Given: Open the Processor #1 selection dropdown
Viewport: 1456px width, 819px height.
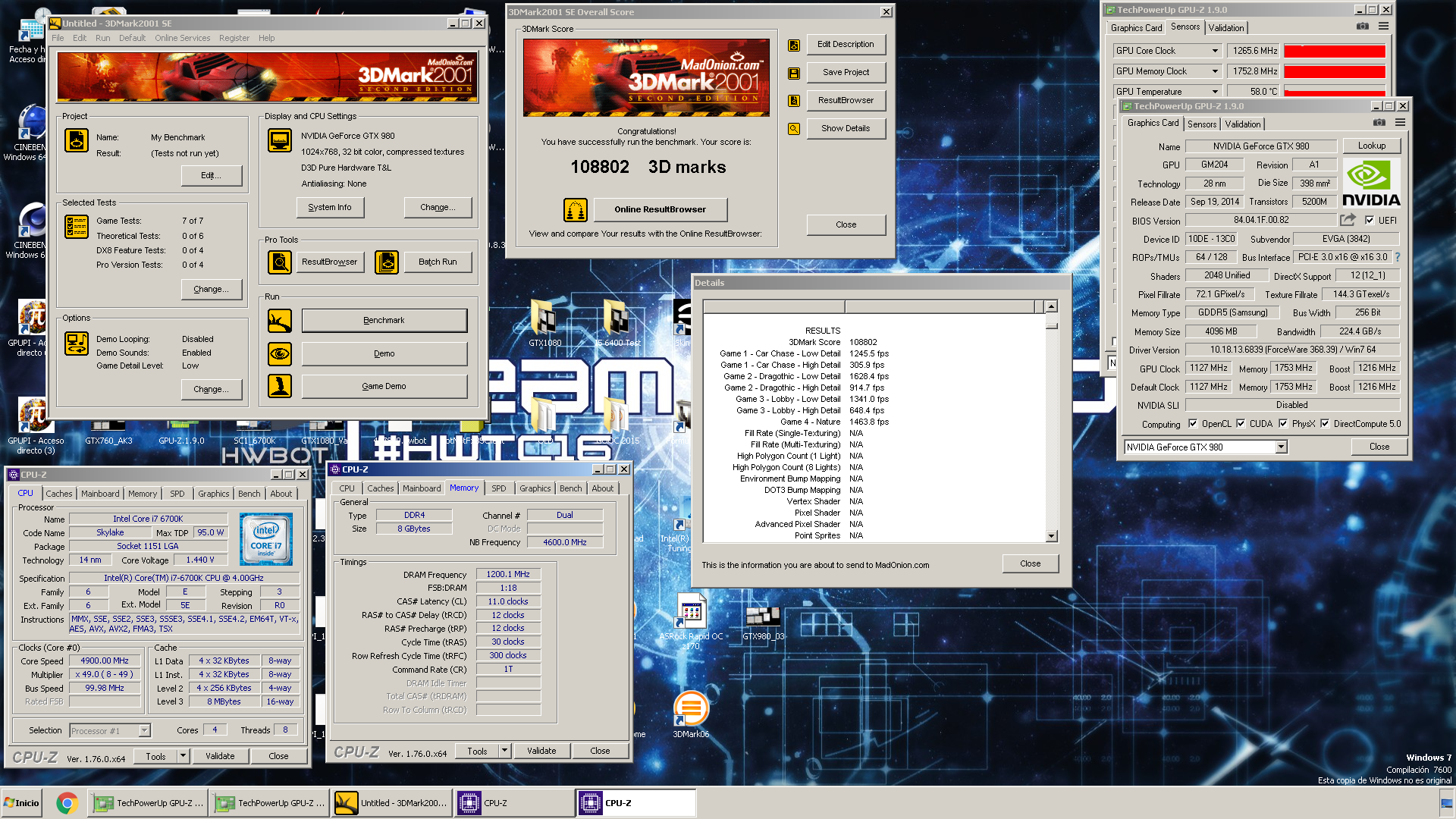Looking at the screenshot, I should click(x=144, y=731).
